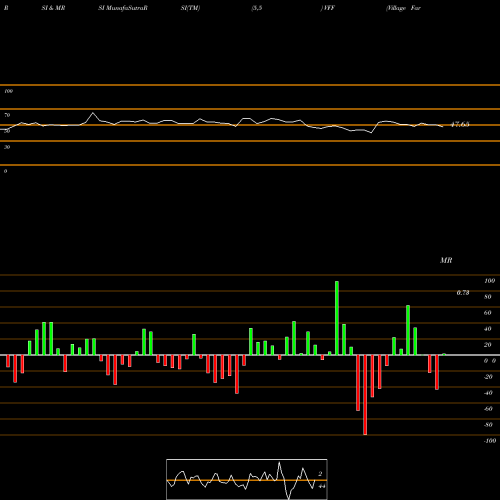Click the ')VFF' ticker label
The width and height of the screenshot is (500, 500).
point(327,8)
